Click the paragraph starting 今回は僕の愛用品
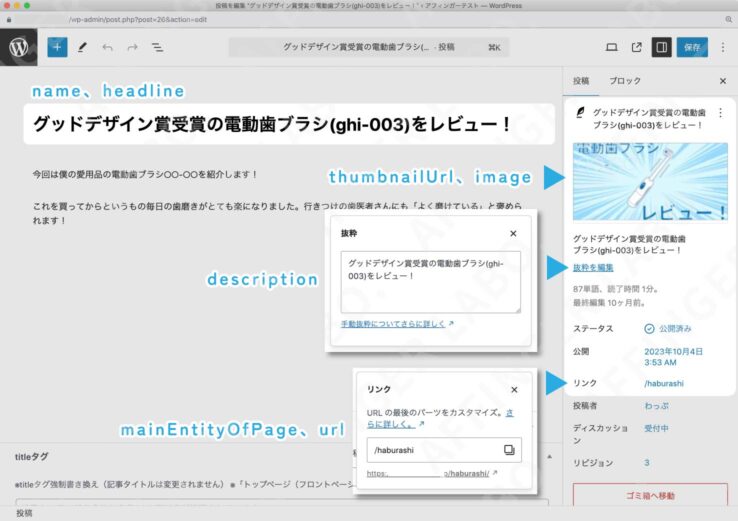Screen dimensions: 738x521 (x=145, y=175)
